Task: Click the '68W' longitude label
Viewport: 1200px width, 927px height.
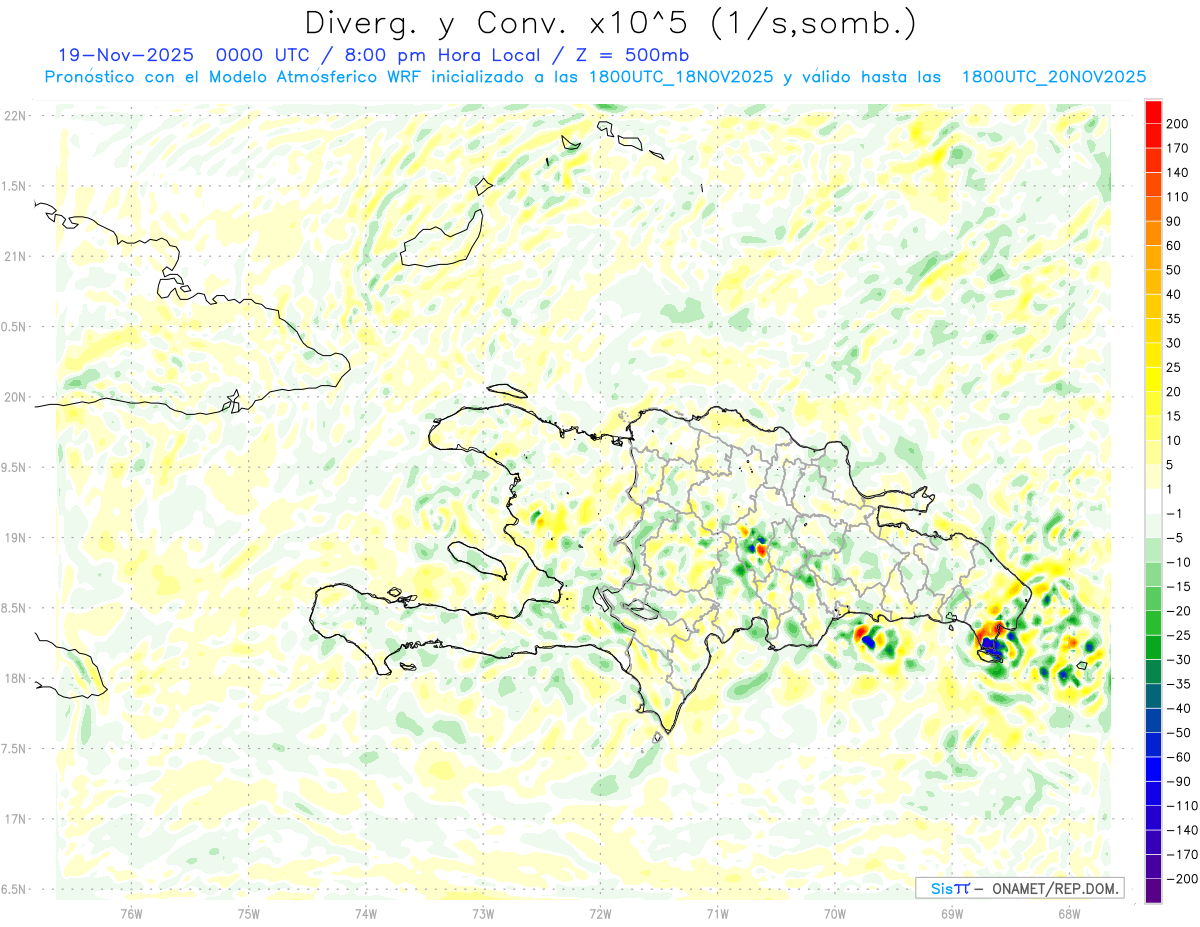Action: (x=1069, y=913)
